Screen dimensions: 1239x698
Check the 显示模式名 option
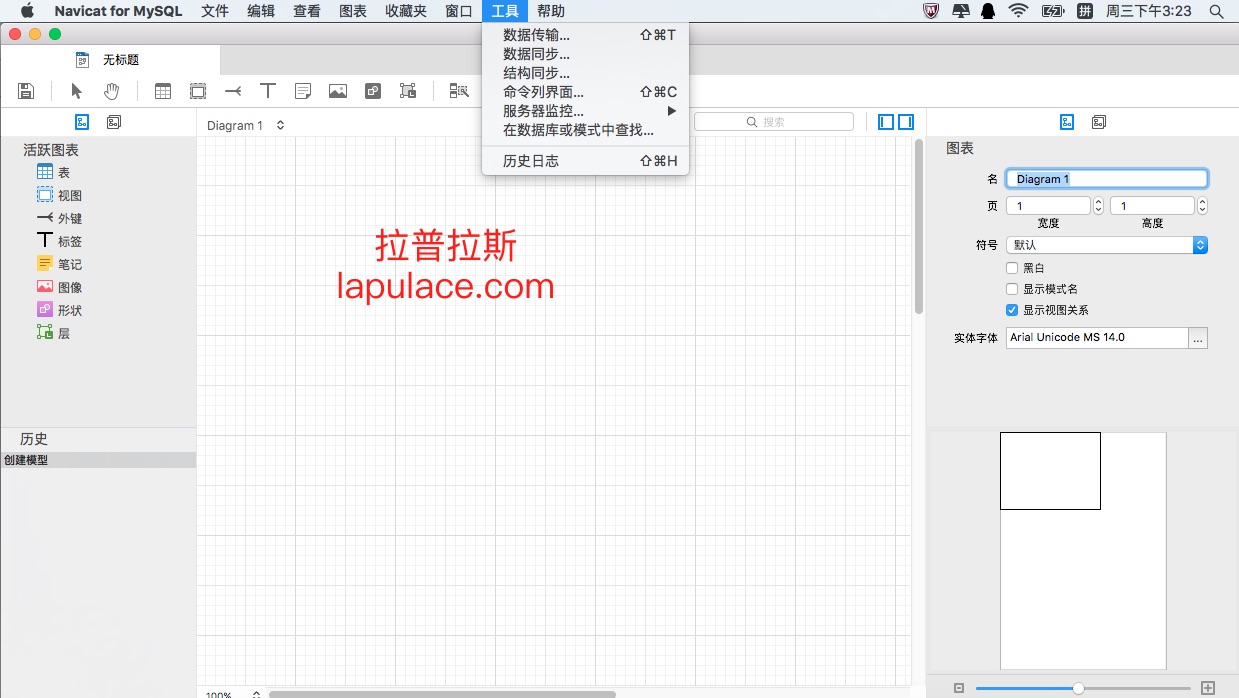click(1012, 289)
